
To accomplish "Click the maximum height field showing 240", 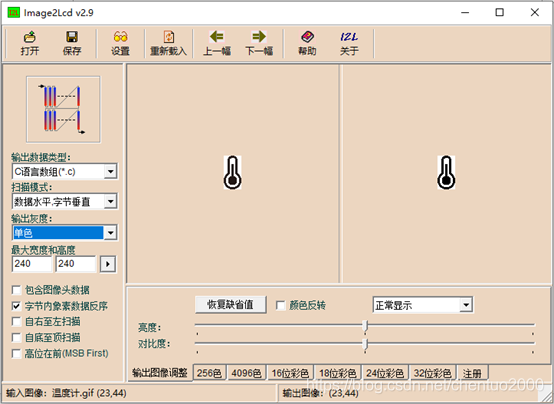I will point(76,264).
